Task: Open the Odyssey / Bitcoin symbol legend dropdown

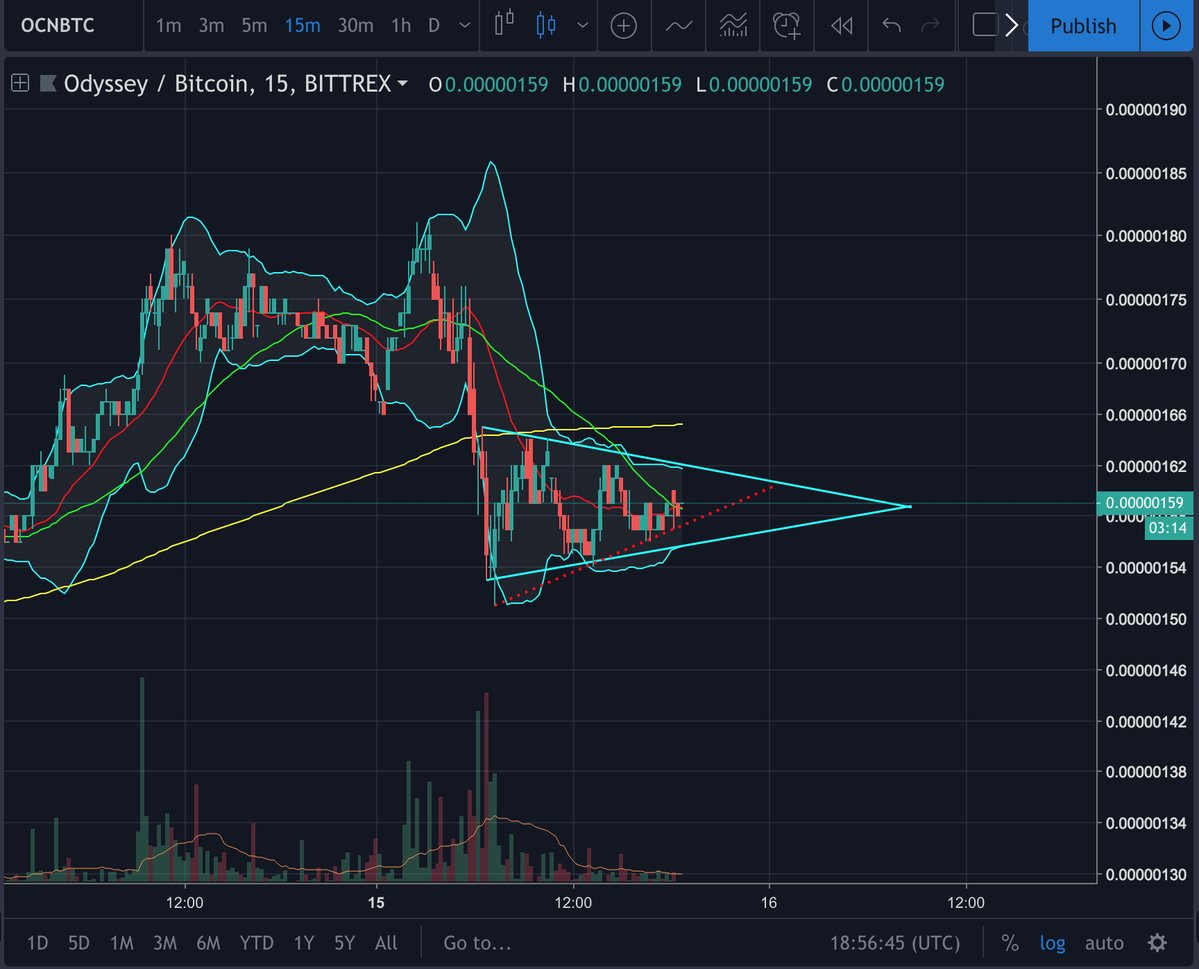Action: [x=402, y=83]
